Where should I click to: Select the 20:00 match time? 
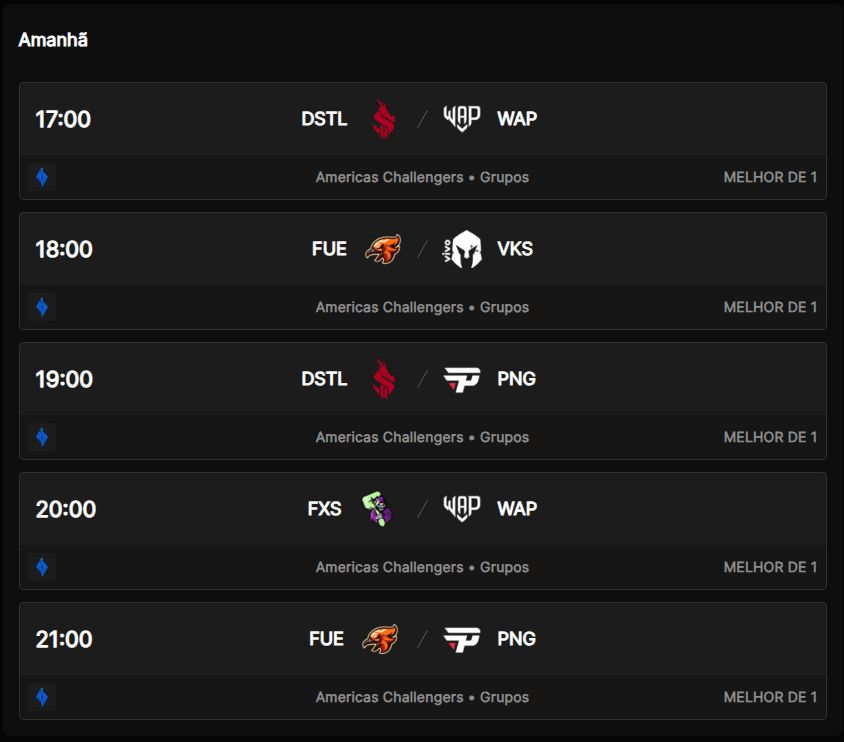coord(66,509)
